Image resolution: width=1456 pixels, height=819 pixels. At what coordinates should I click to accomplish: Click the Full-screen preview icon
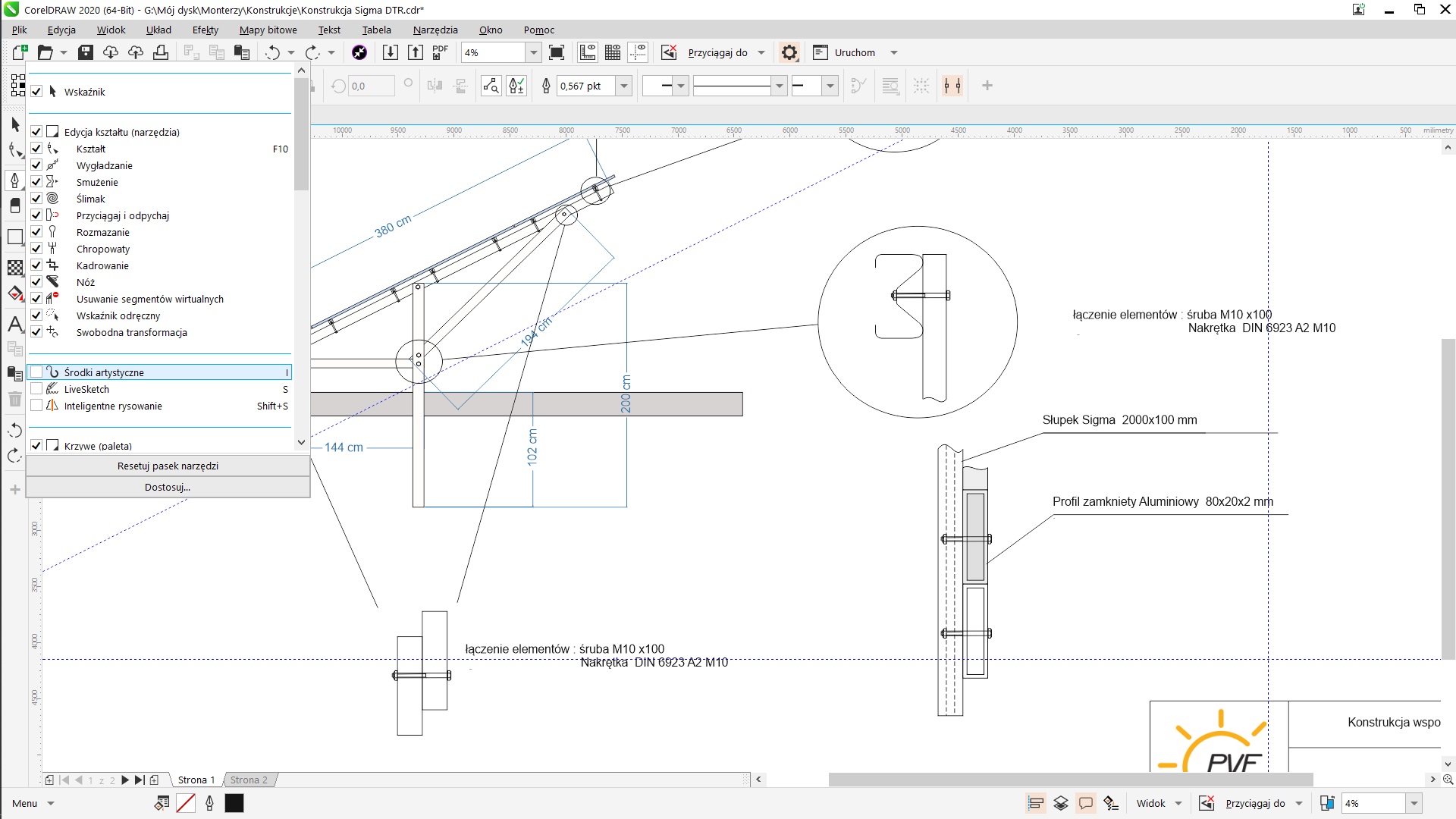point(557,52)
